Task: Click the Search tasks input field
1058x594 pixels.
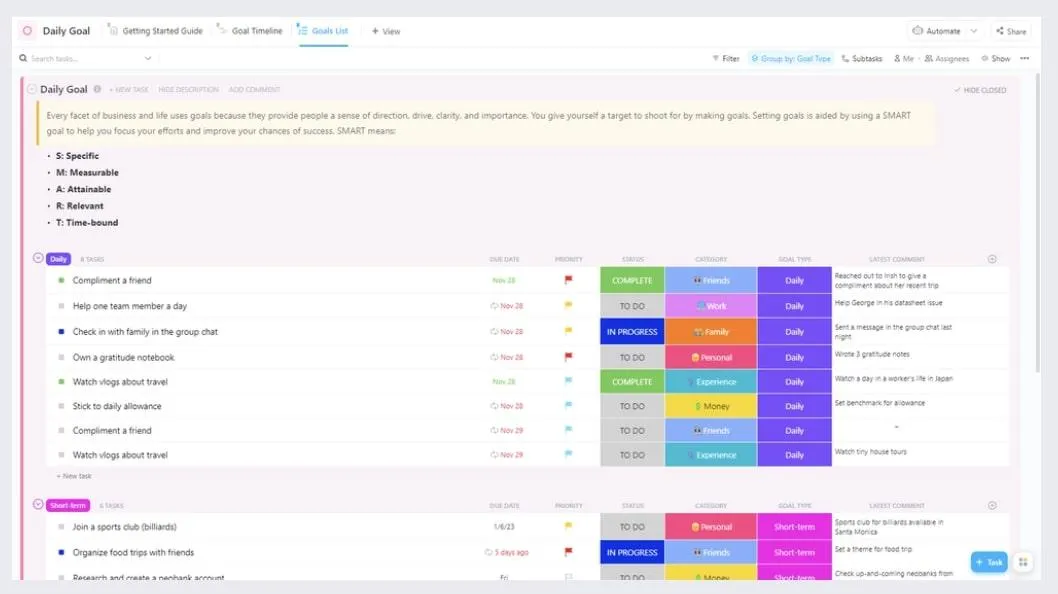Action: coord(88,59)
